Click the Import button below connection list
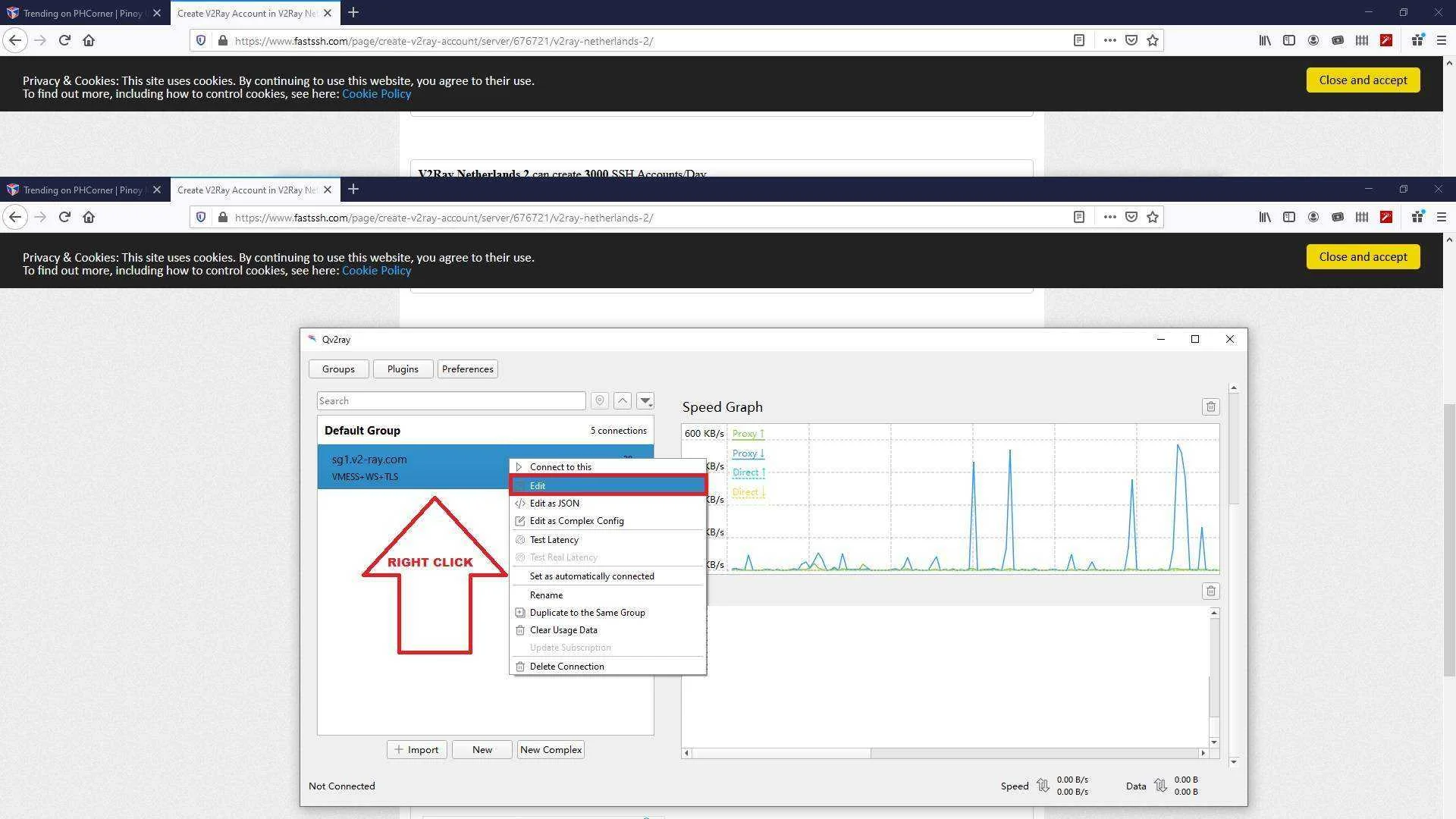This screenshot has width=1456, height=819. [416, 750]
